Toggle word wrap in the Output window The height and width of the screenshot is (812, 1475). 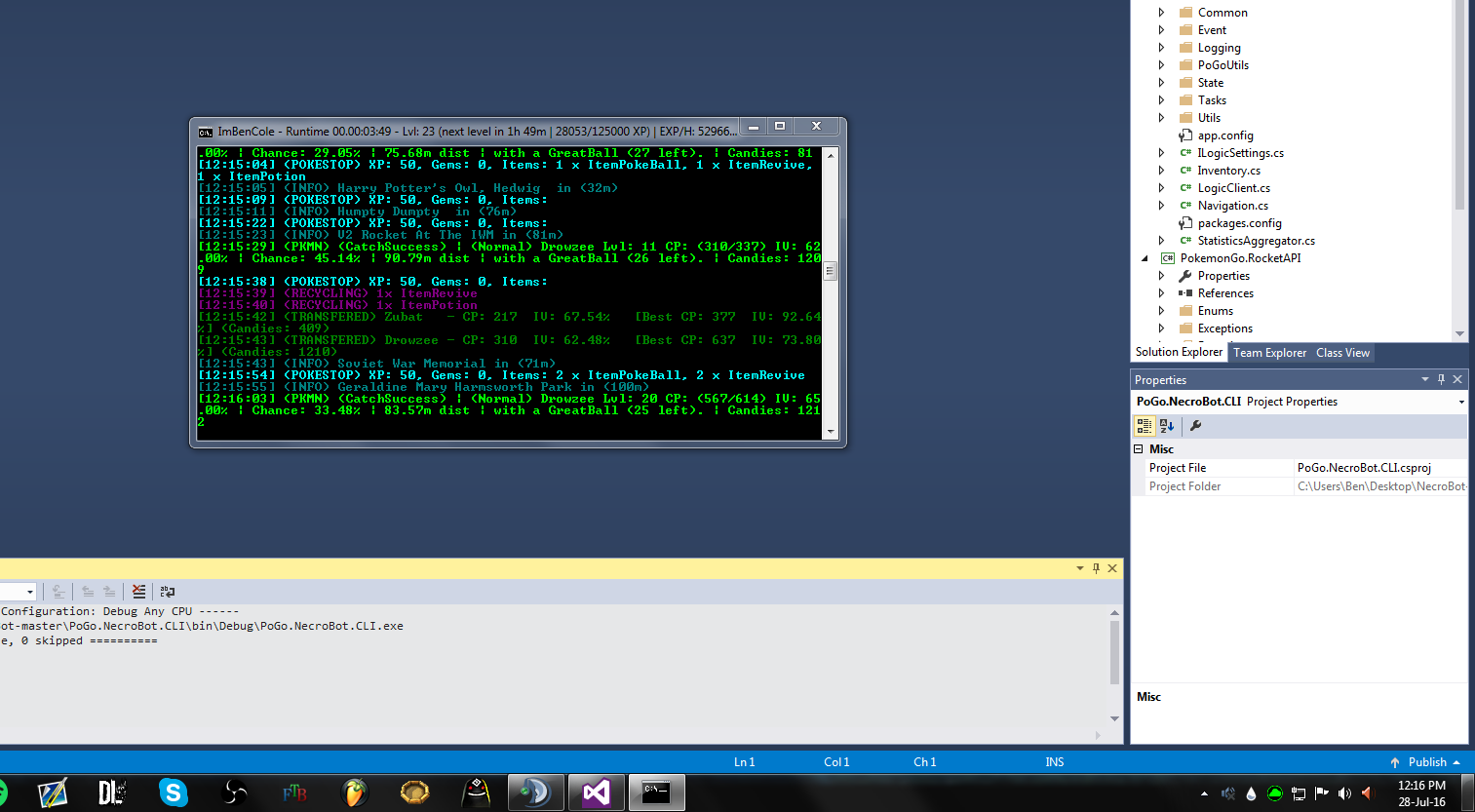[x=168, y=592]
